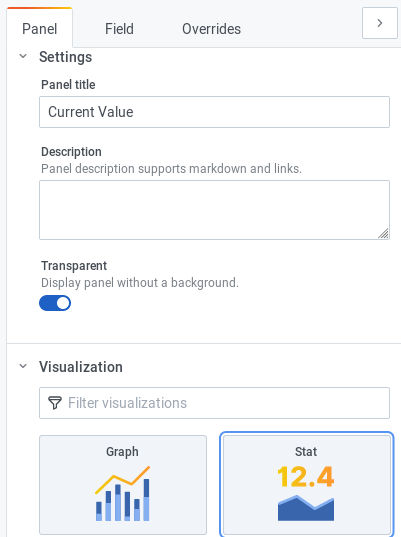Click inside the Description text area

tap(214, 210)
